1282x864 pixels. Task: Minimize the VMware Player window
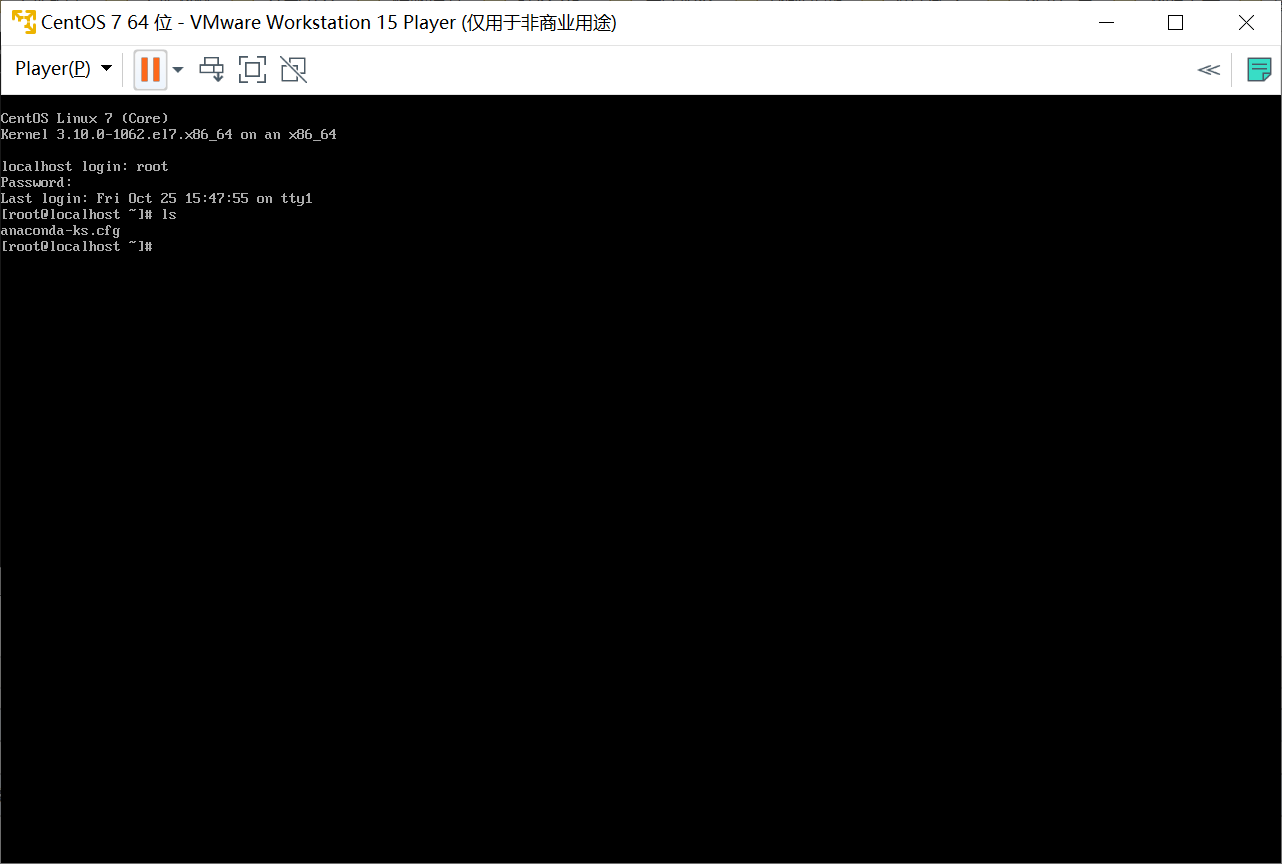point(1106,22)
